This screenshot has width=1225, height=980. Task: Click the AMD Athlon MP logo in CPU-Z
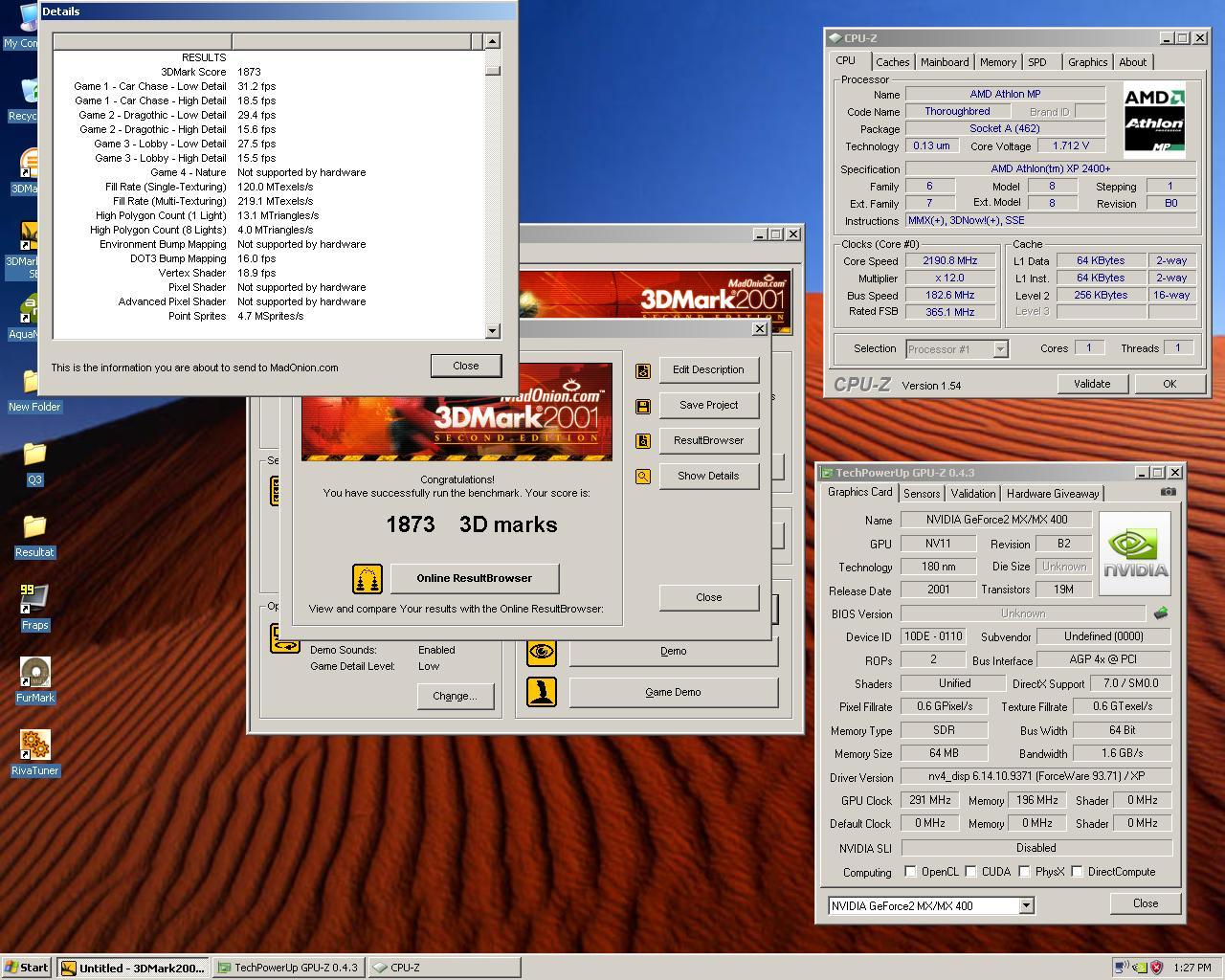tap(1154, 122)
